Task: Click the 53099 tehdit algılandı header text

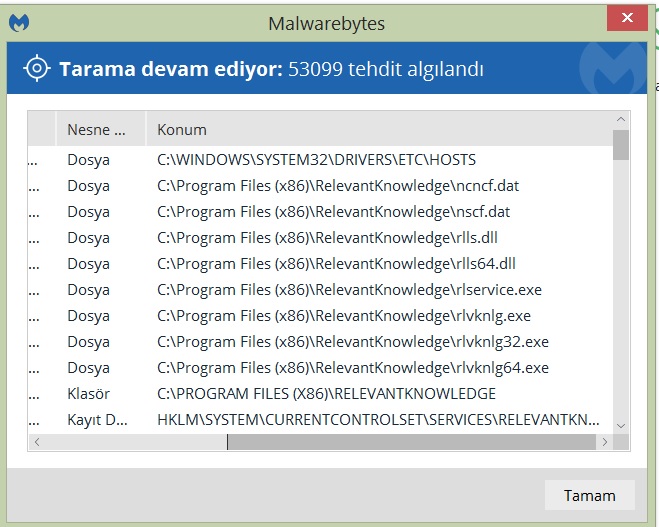Action: [386, 69]
